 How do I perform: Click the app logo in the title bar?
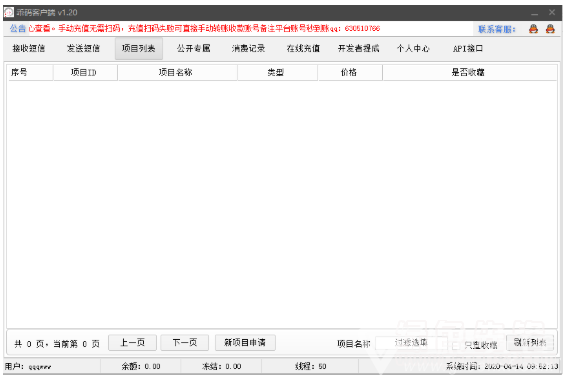[9, 12]
